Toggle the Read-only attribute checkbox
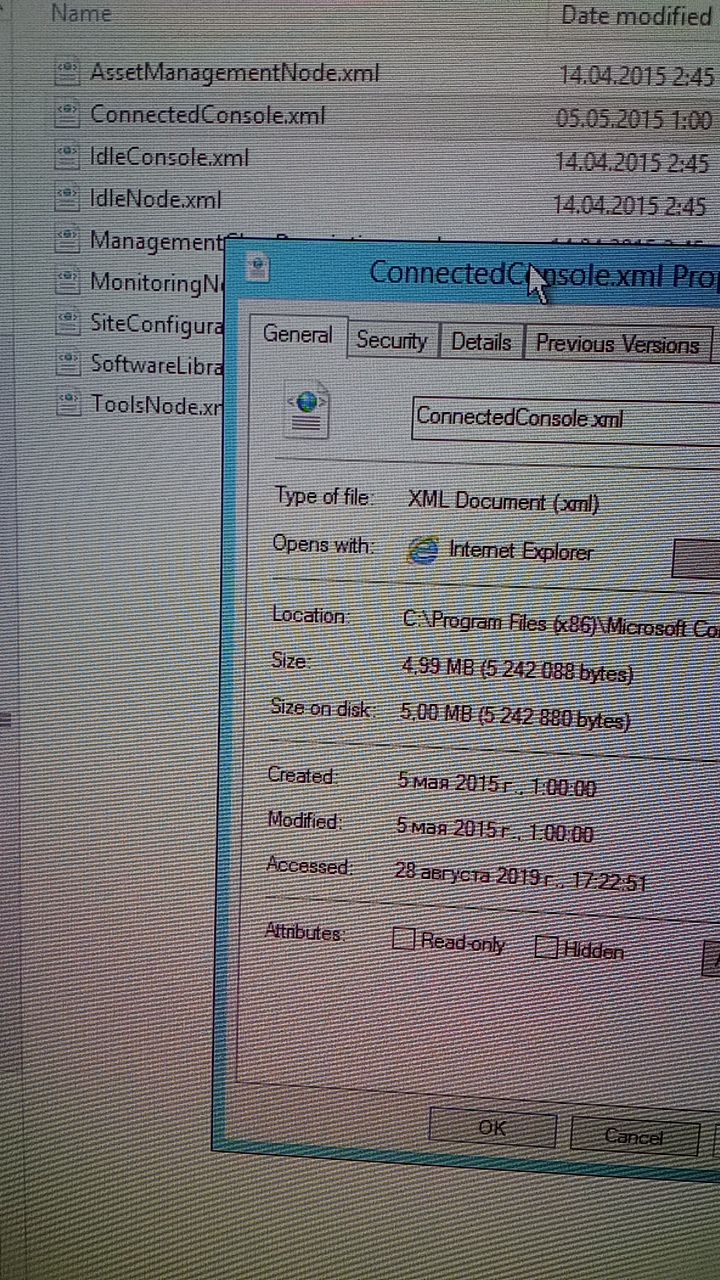This screenshot has height=1280, width=720. [x=403, y=939]
